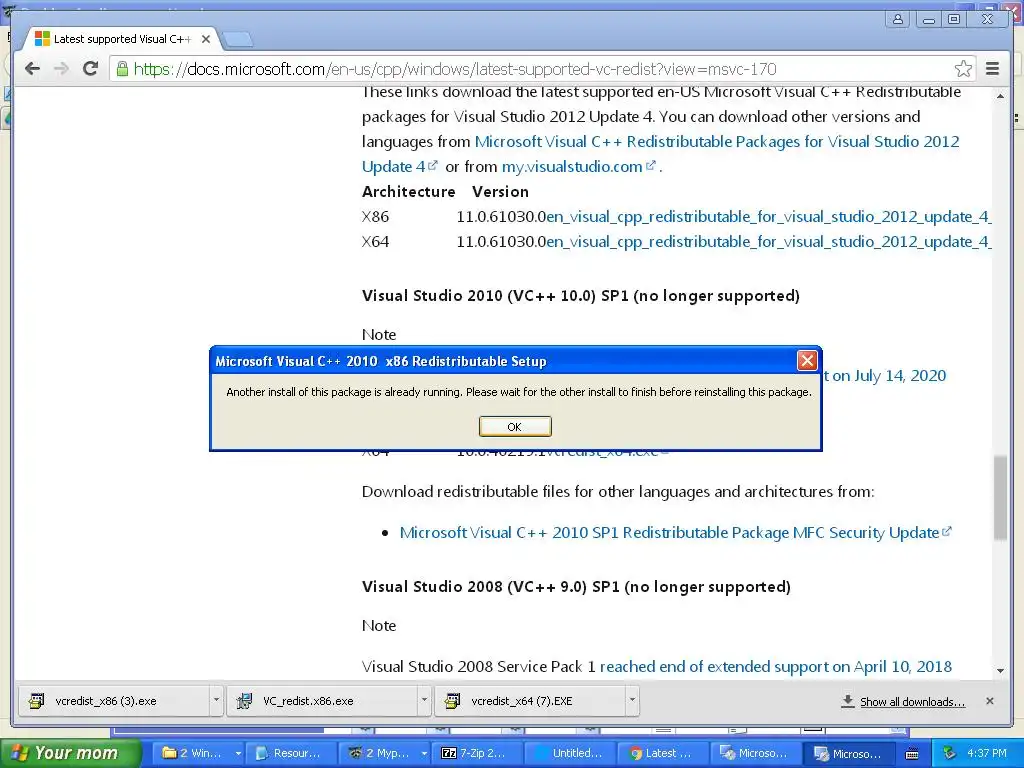This screenshot has width=1024, height=768.
Task: Click Show all downloads
Action: (912, 701)
